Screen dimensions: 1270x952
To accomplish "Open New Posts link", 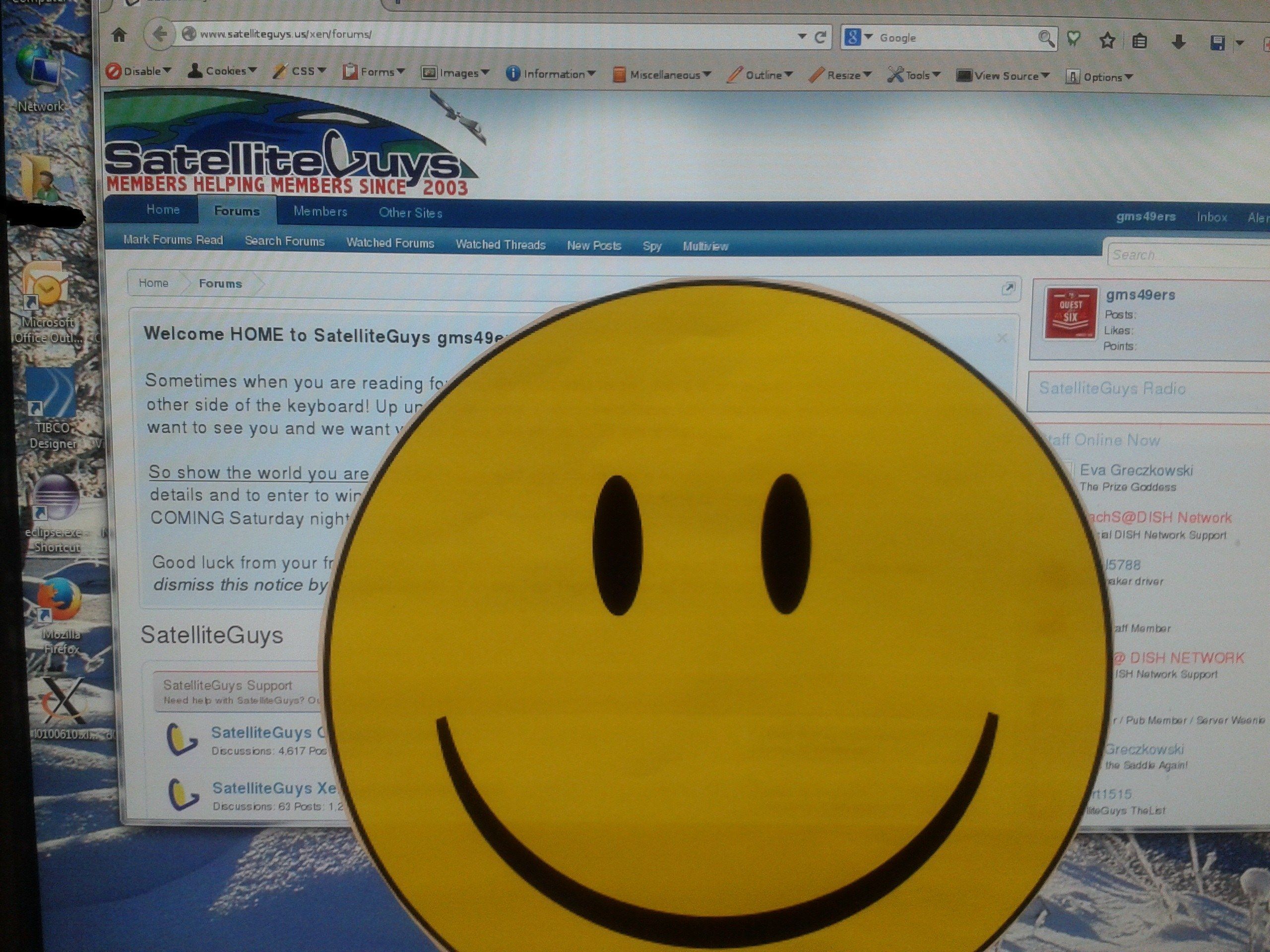I will coord(594,245).
